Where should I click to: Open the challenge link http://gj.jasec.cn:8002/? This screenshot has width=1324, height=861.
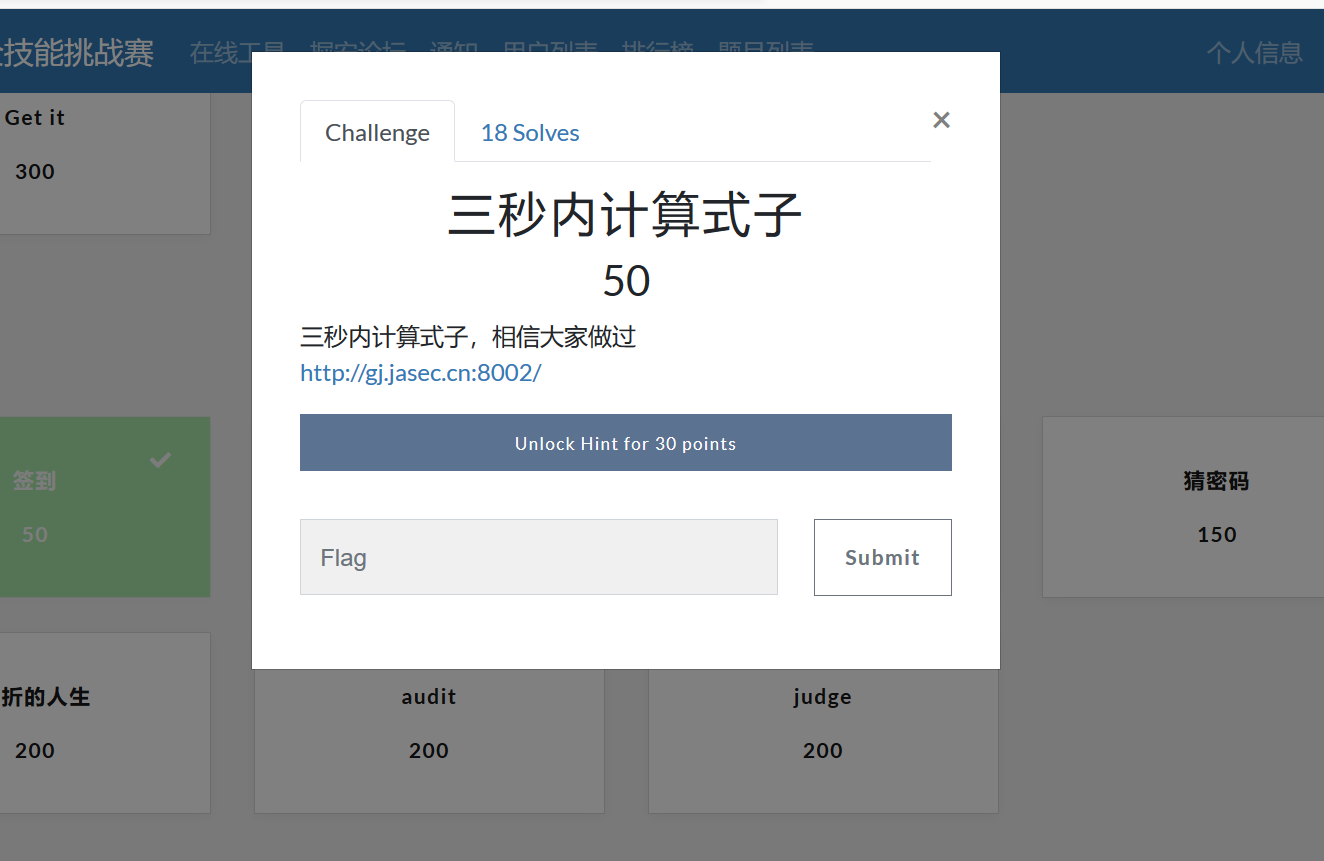(421, 372)
